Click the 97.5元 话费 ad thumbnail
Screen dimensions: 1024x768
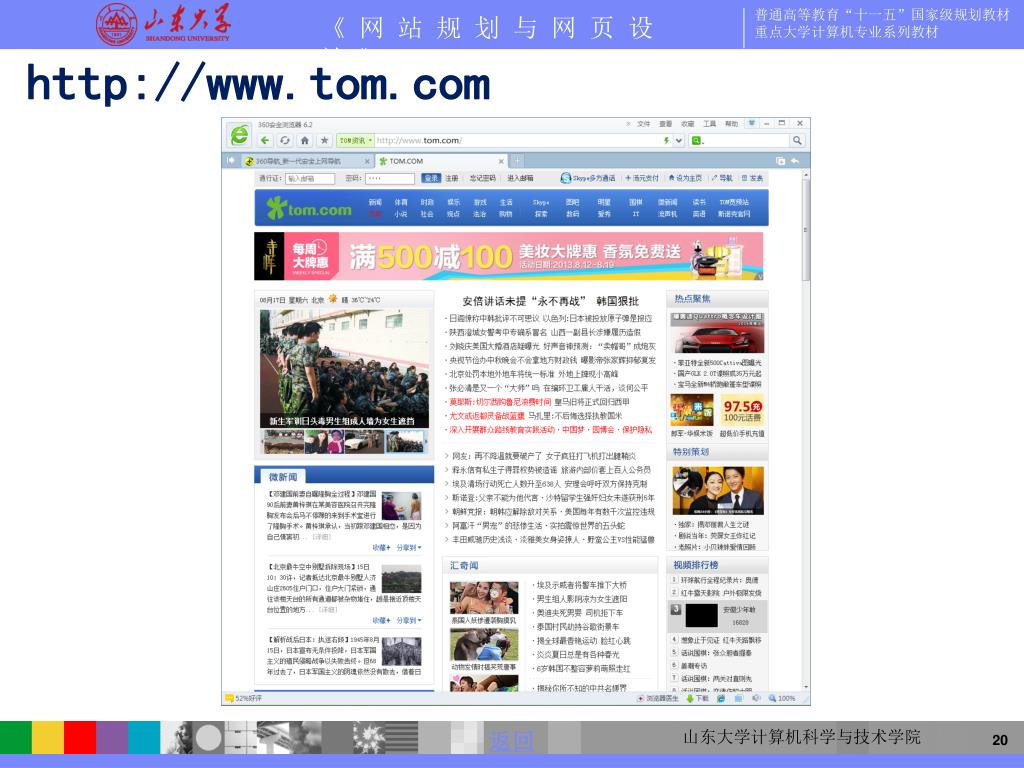tap(743, 410)
